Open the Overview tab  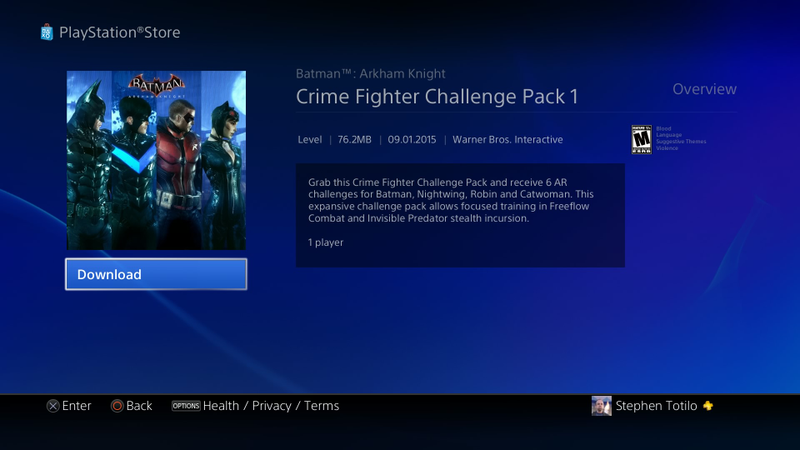704,89
